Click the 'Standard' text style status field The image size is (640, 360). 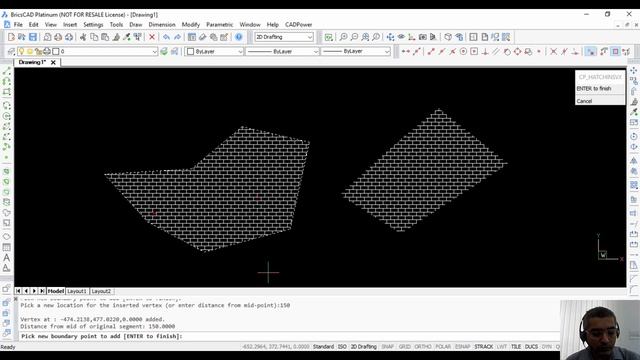tap(323, 347)
